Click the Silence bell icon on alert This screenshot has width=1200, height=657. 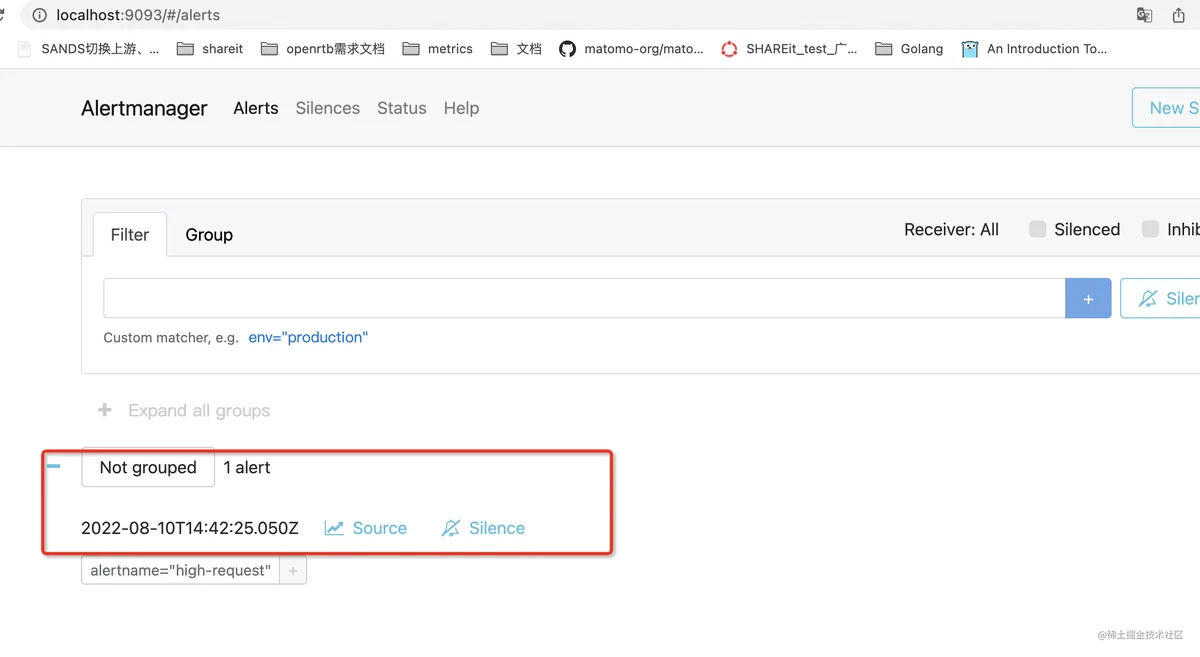(x=451, y=528)
